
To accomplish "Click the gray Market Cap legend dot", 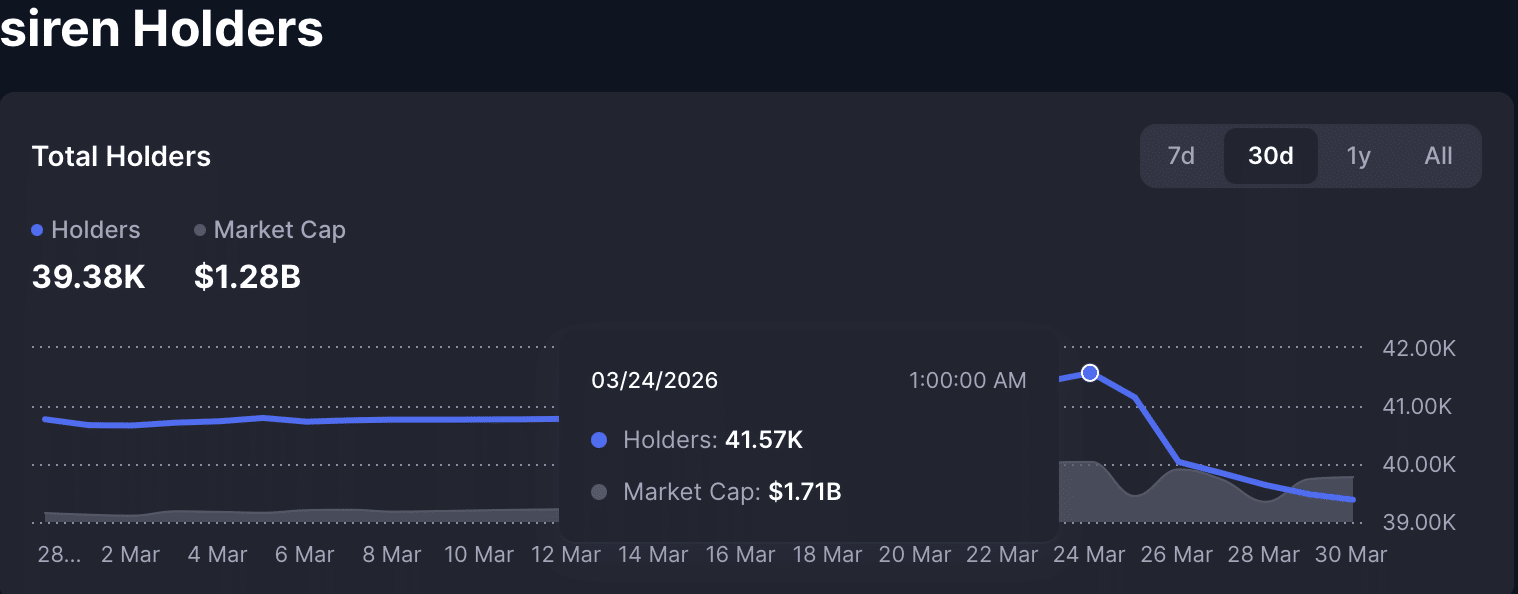I will pyautogui.click(x=199, y=230).
